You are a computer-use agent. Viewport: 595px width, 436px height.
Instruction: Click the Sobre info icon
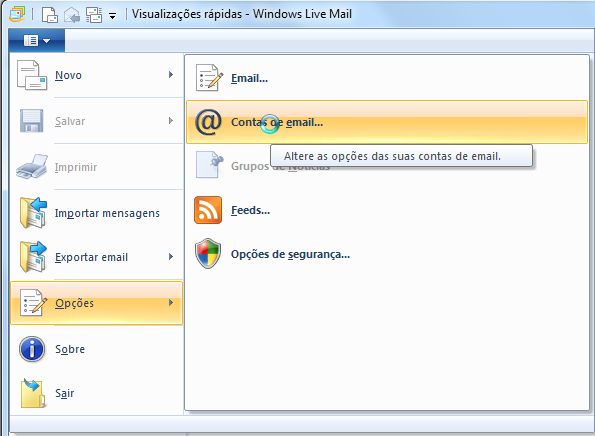tap(32, 349)
